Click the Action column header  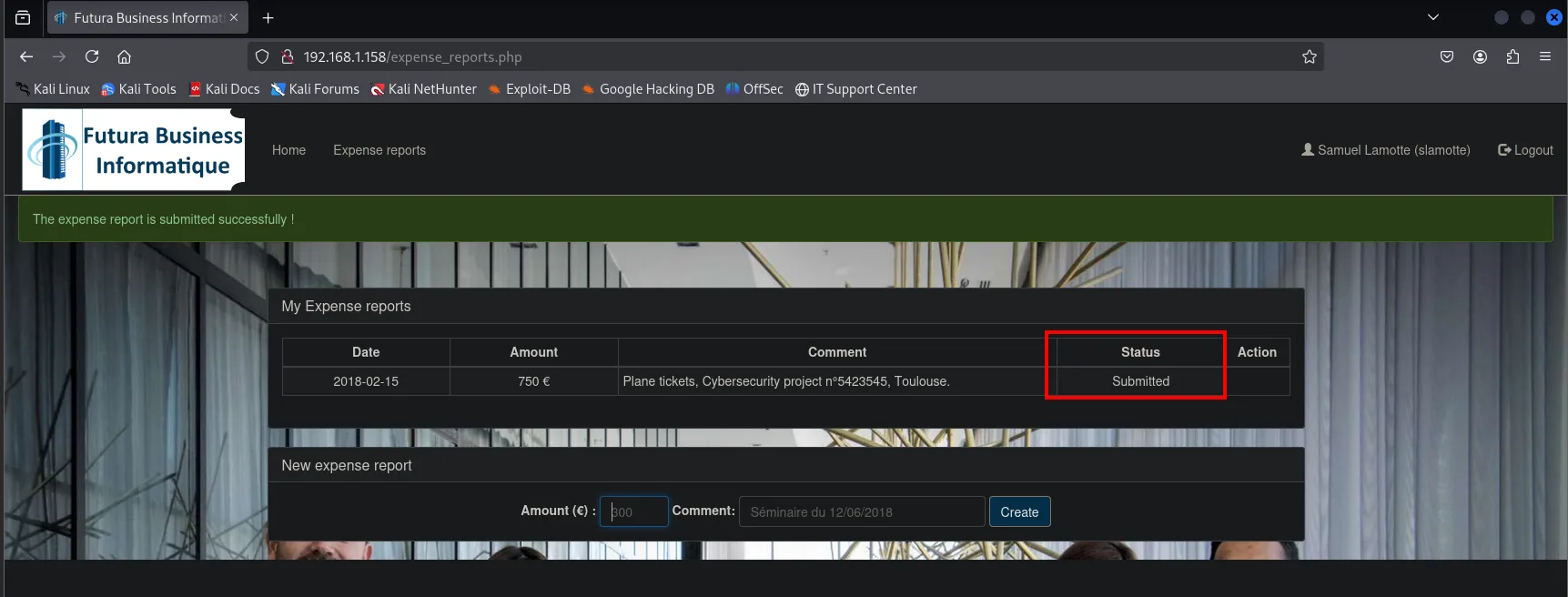(1257, 352)
